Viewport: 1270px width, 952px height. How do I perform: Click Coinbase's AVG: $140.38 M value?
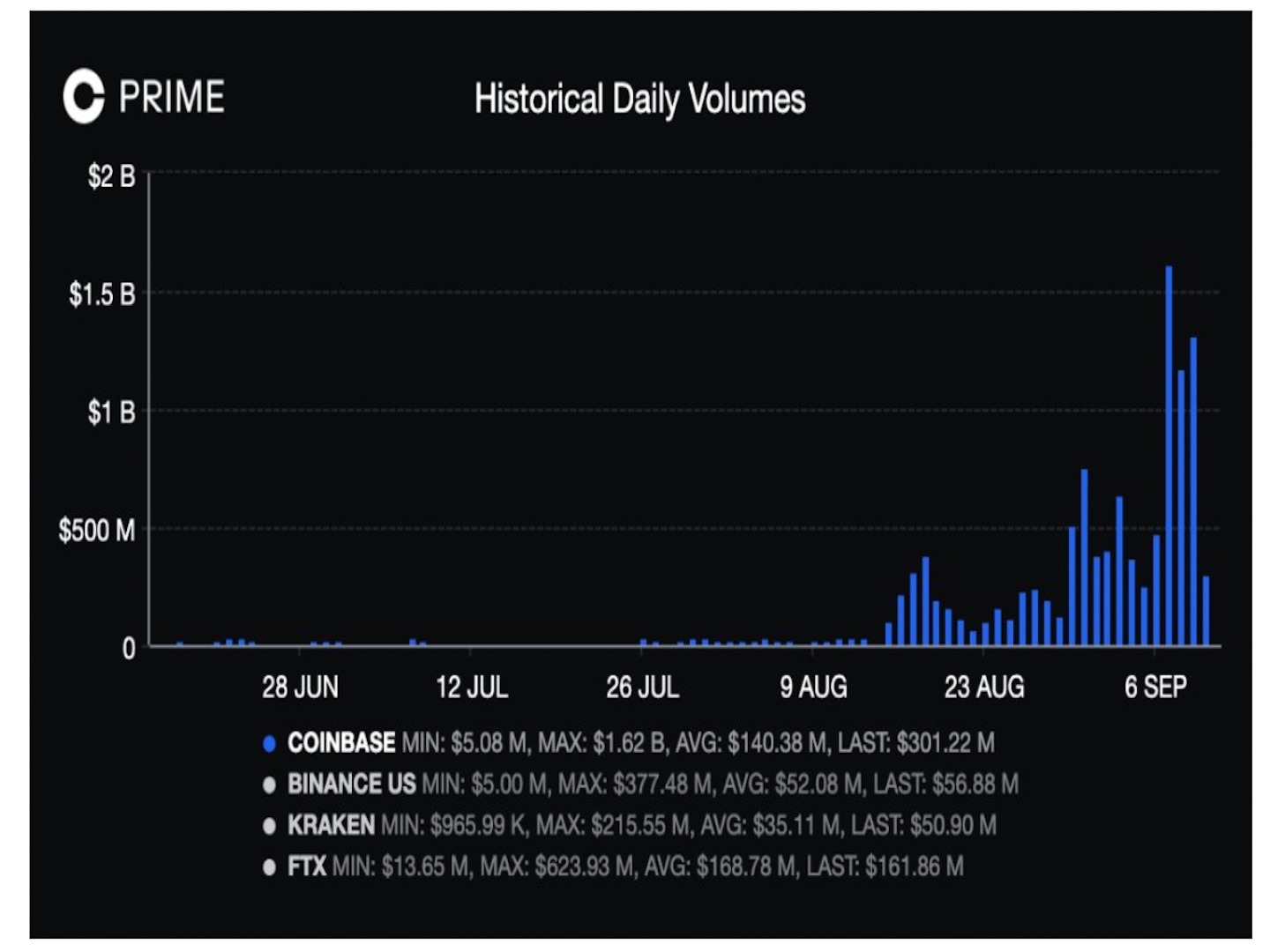[x=752, y=743]
